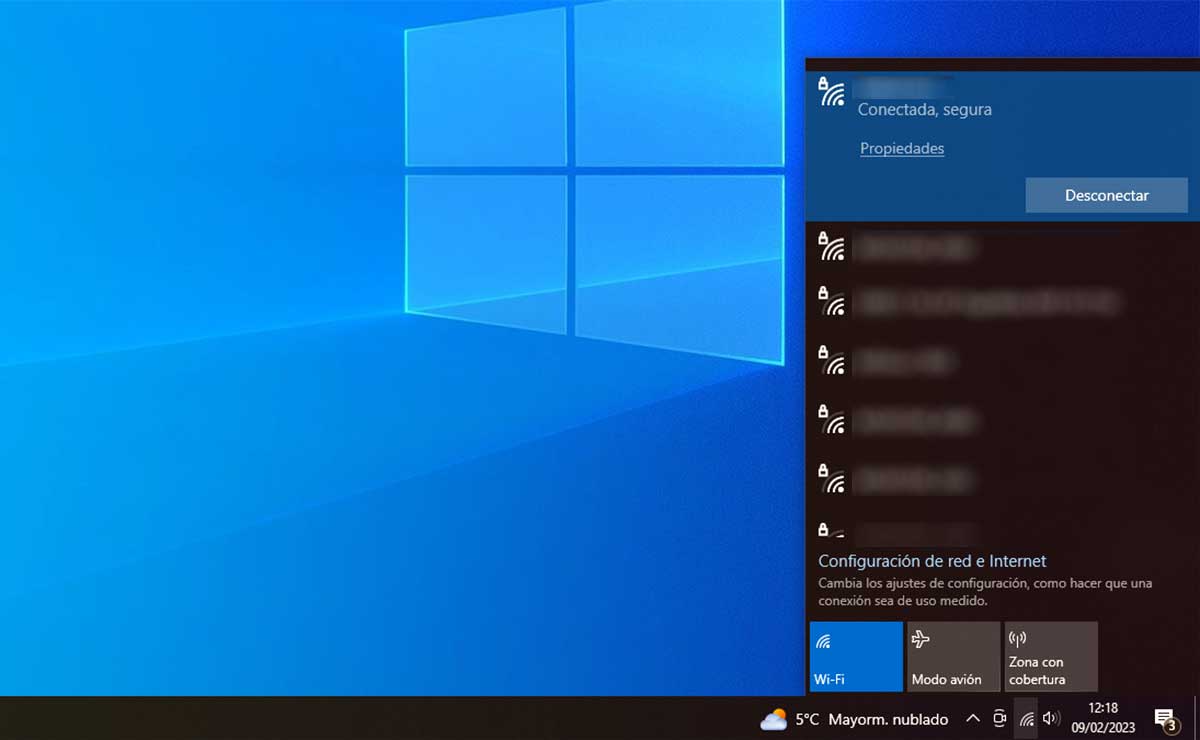Image resolution: width=1200 pixels, height=740 pixels.
Task: Open the taskbar clock showing 12:18
Action: pos(1106,718)
